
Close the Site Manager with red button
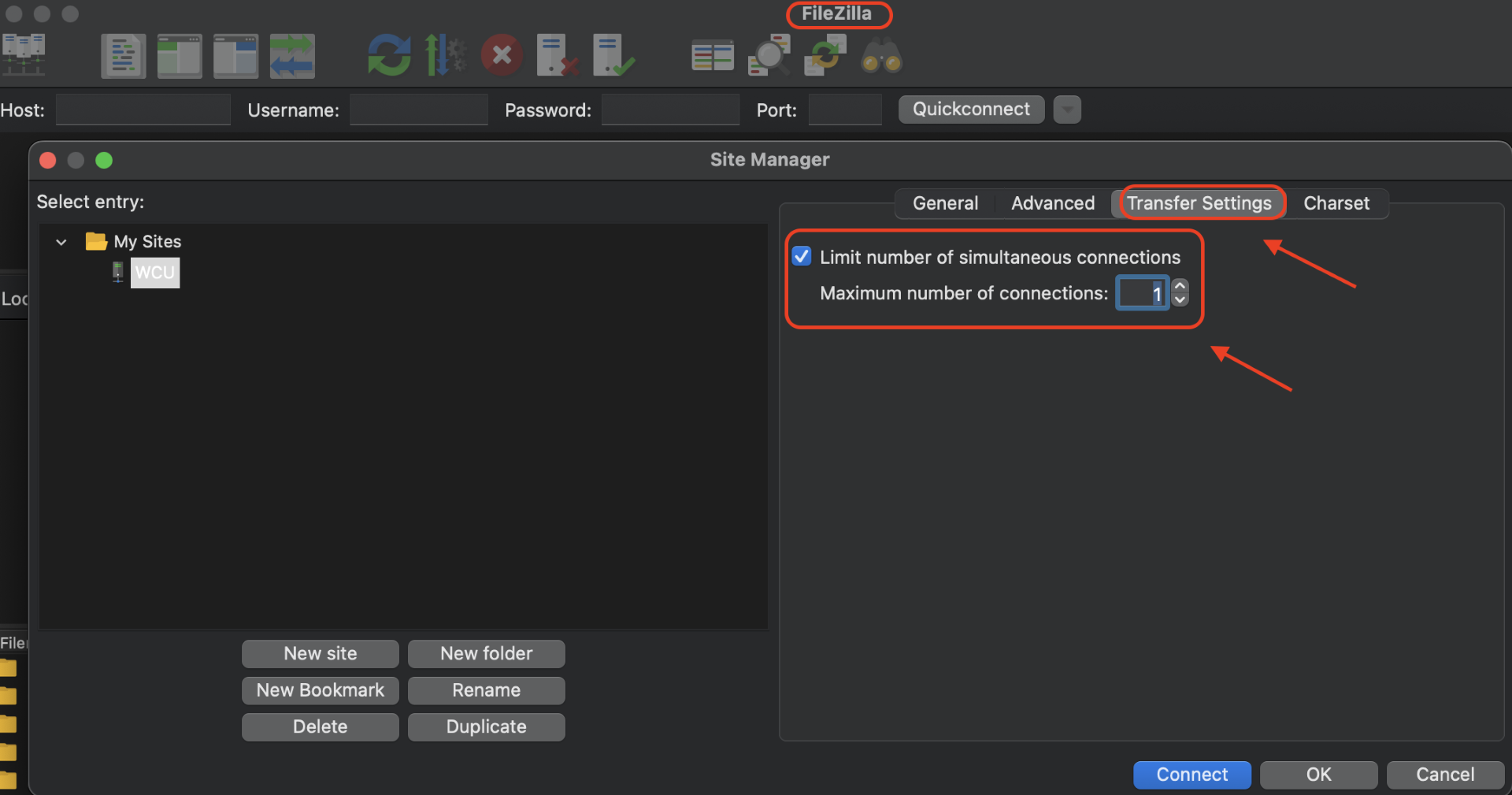click(x=48, y=160)
